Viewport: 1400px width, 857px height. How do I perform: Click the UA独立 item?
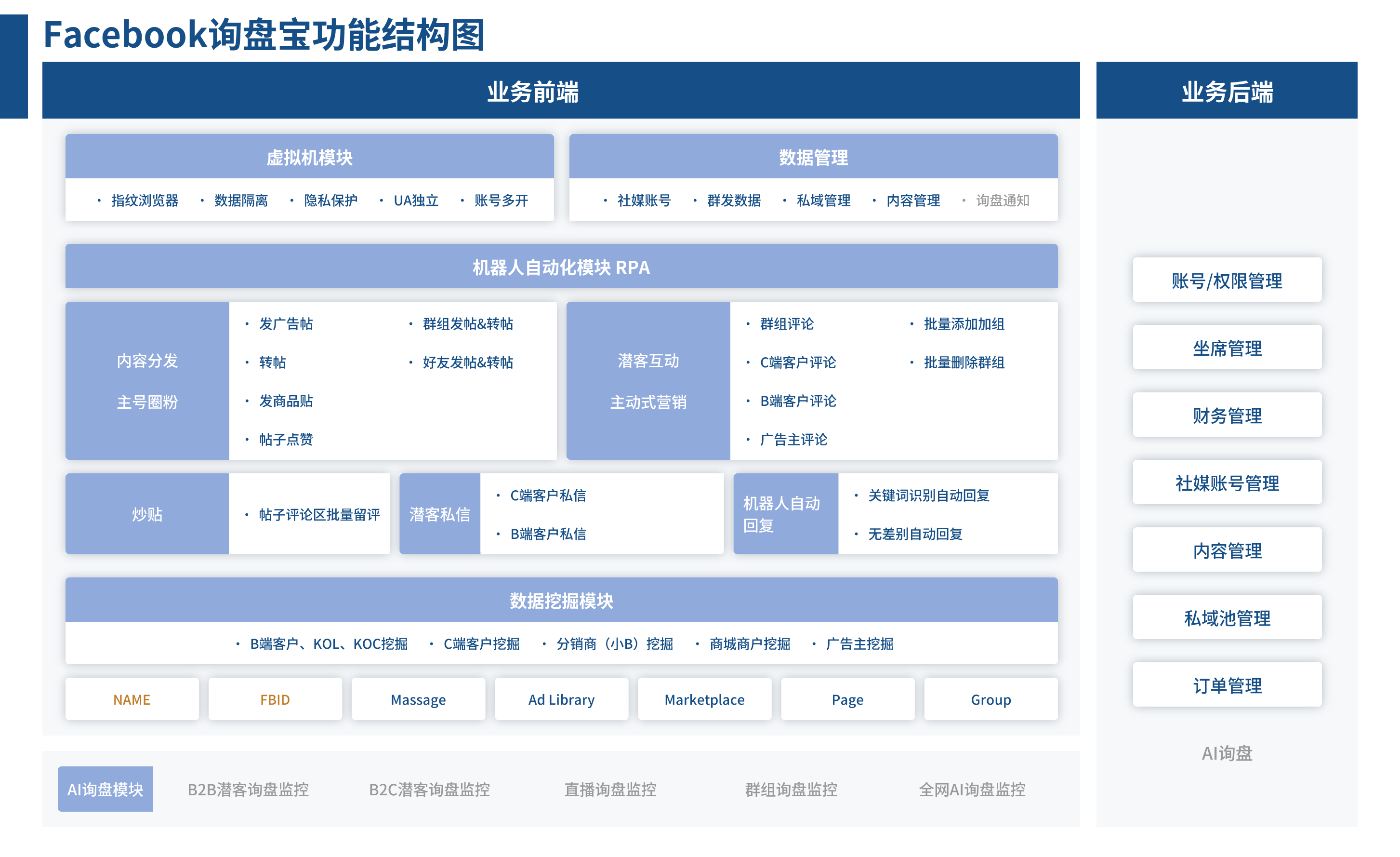416,201
